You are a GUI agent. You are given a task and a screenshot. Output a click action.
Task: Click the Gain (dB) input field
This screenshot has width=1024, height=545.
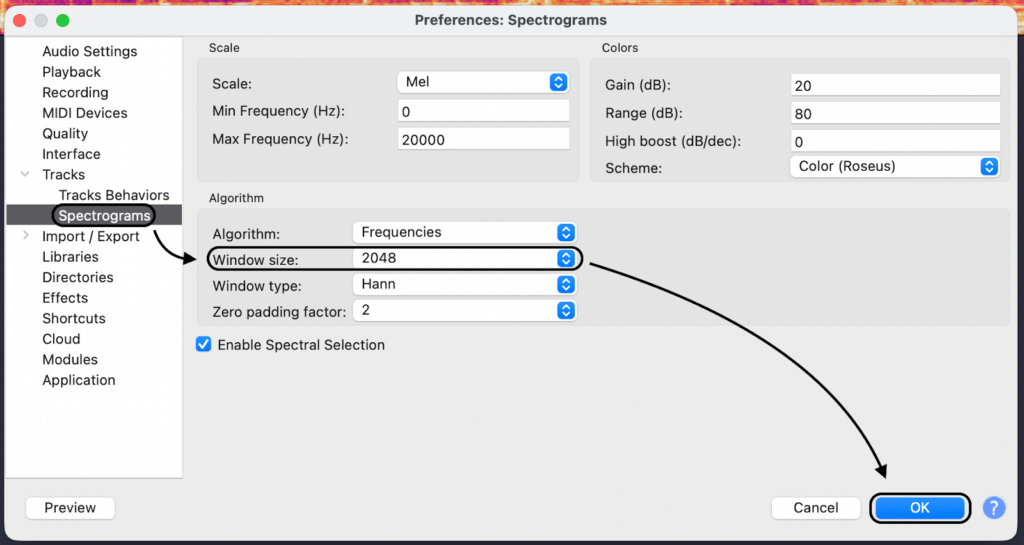(894, 86)
